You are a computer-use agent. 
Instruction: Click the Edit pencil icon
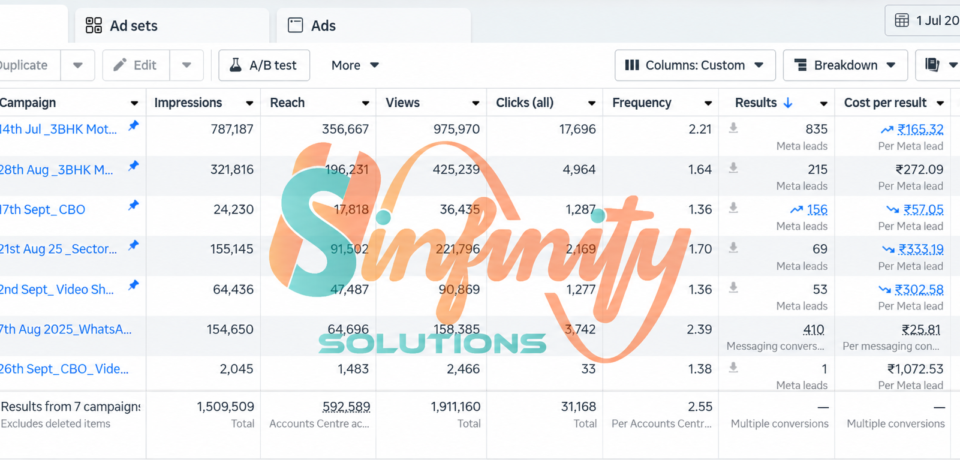(120, 65)
